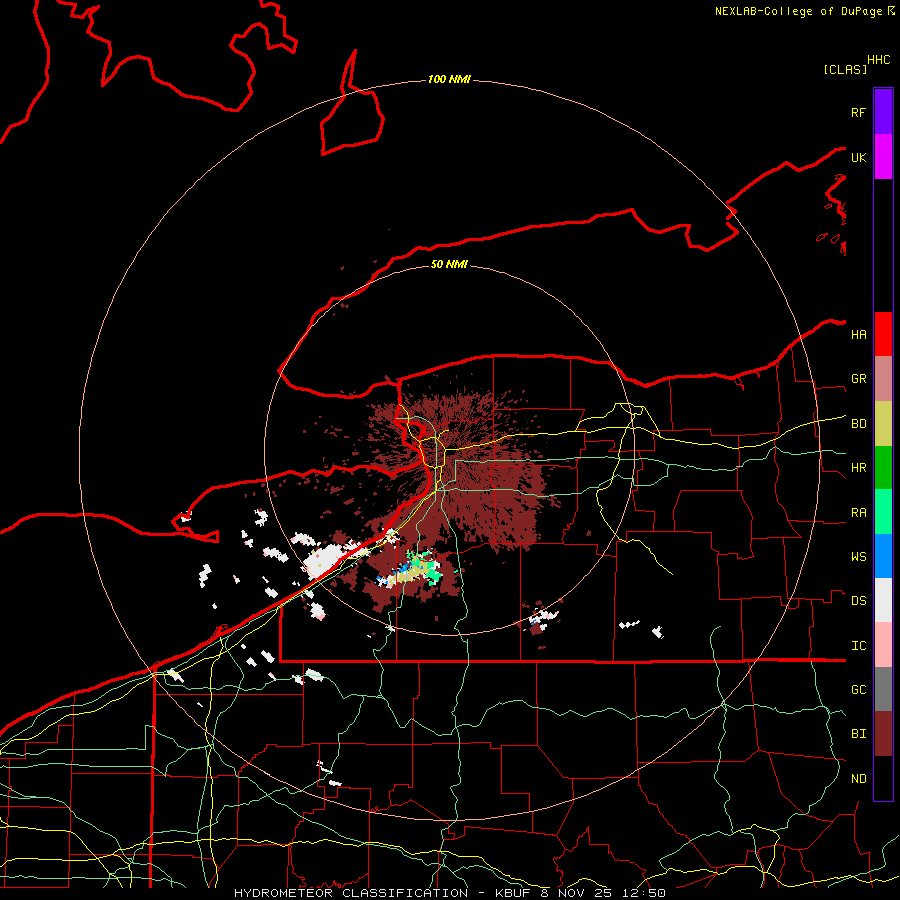The width and height of the screenshot is (900, 900).
Task: Select the BD yellow legend block
Action: (883, 424)
